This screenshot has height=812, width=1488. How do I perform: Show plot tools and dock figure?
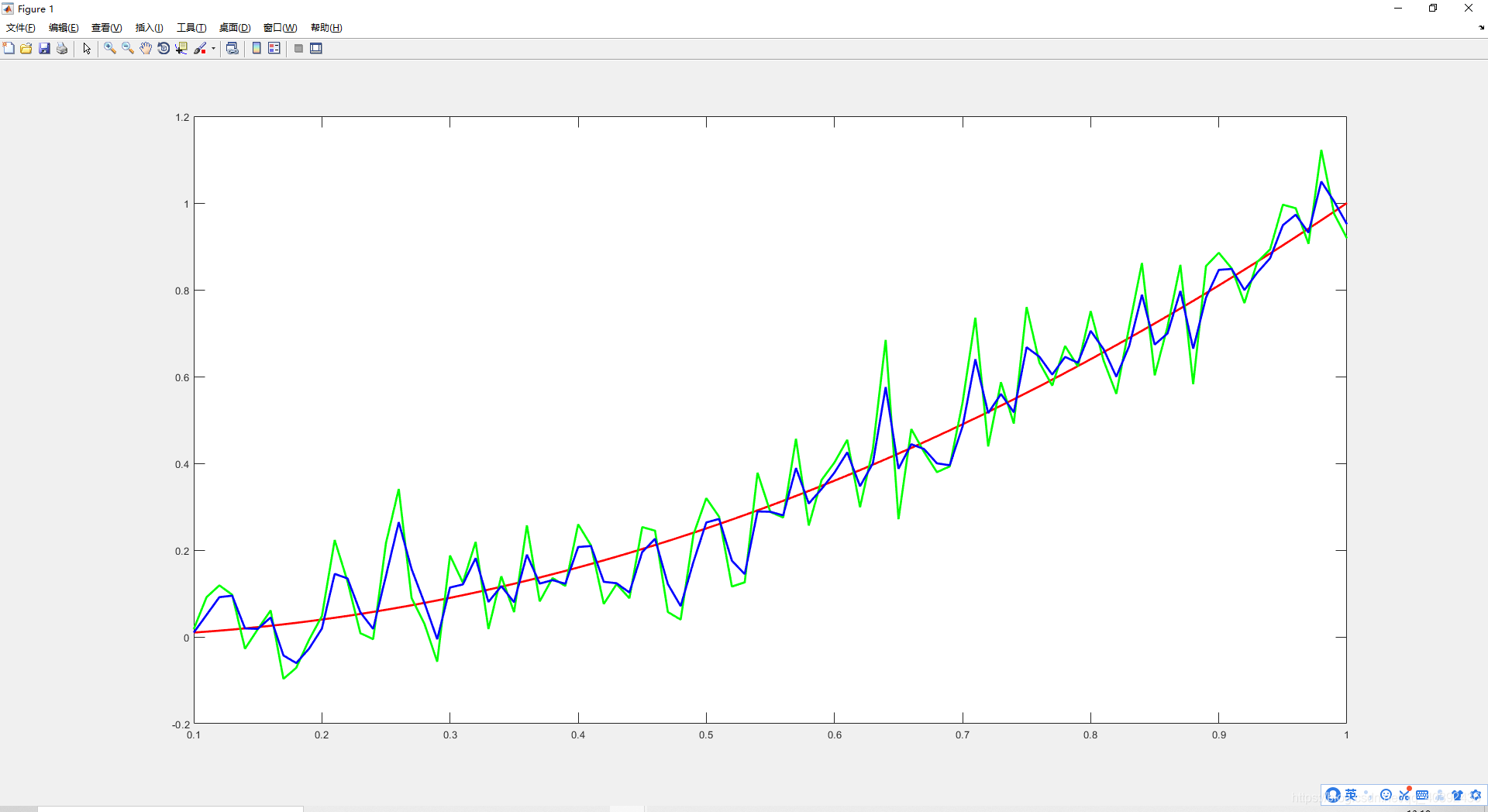pos(316,48)
